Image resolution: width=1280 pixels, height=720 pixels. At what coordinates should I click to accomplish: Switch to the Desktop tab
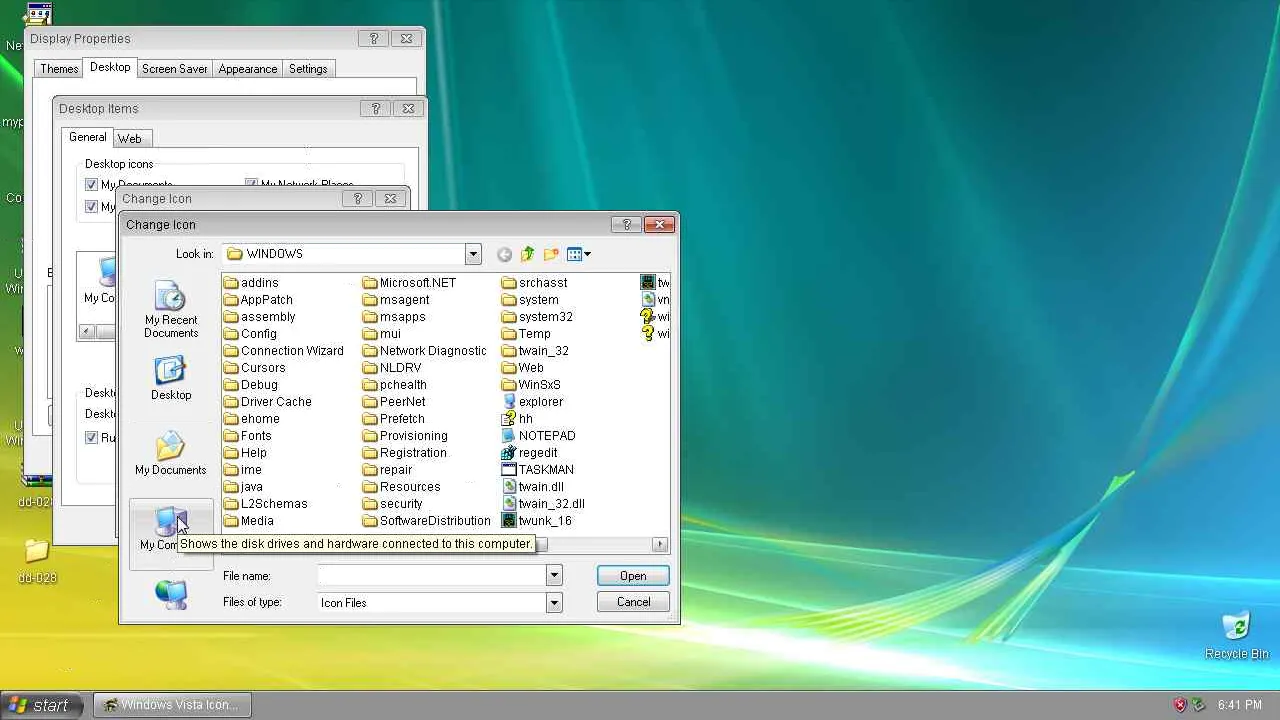point(110,67)
